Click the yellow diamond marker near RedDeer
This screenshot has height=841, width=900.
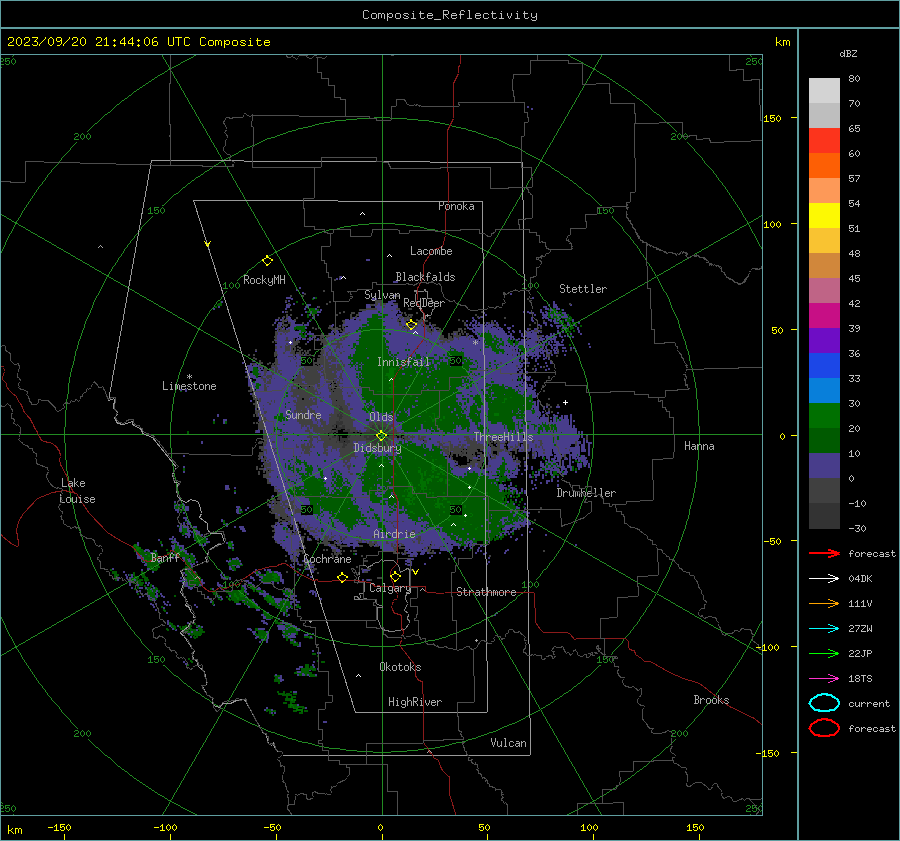pos(411,325)
